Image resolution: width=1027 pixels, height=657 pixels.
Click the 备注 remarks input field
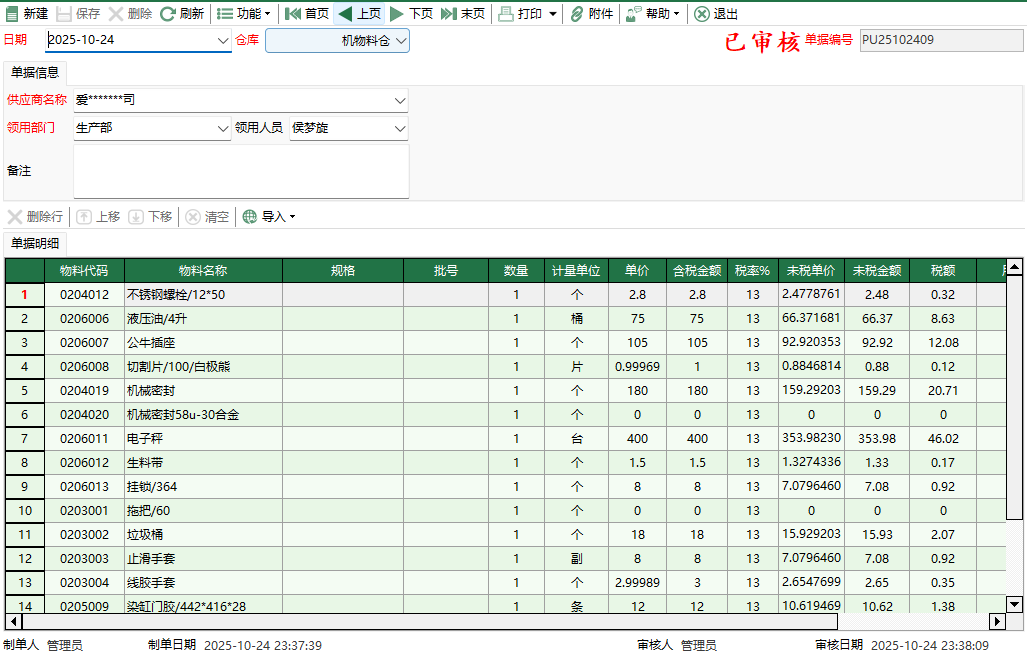240,168
